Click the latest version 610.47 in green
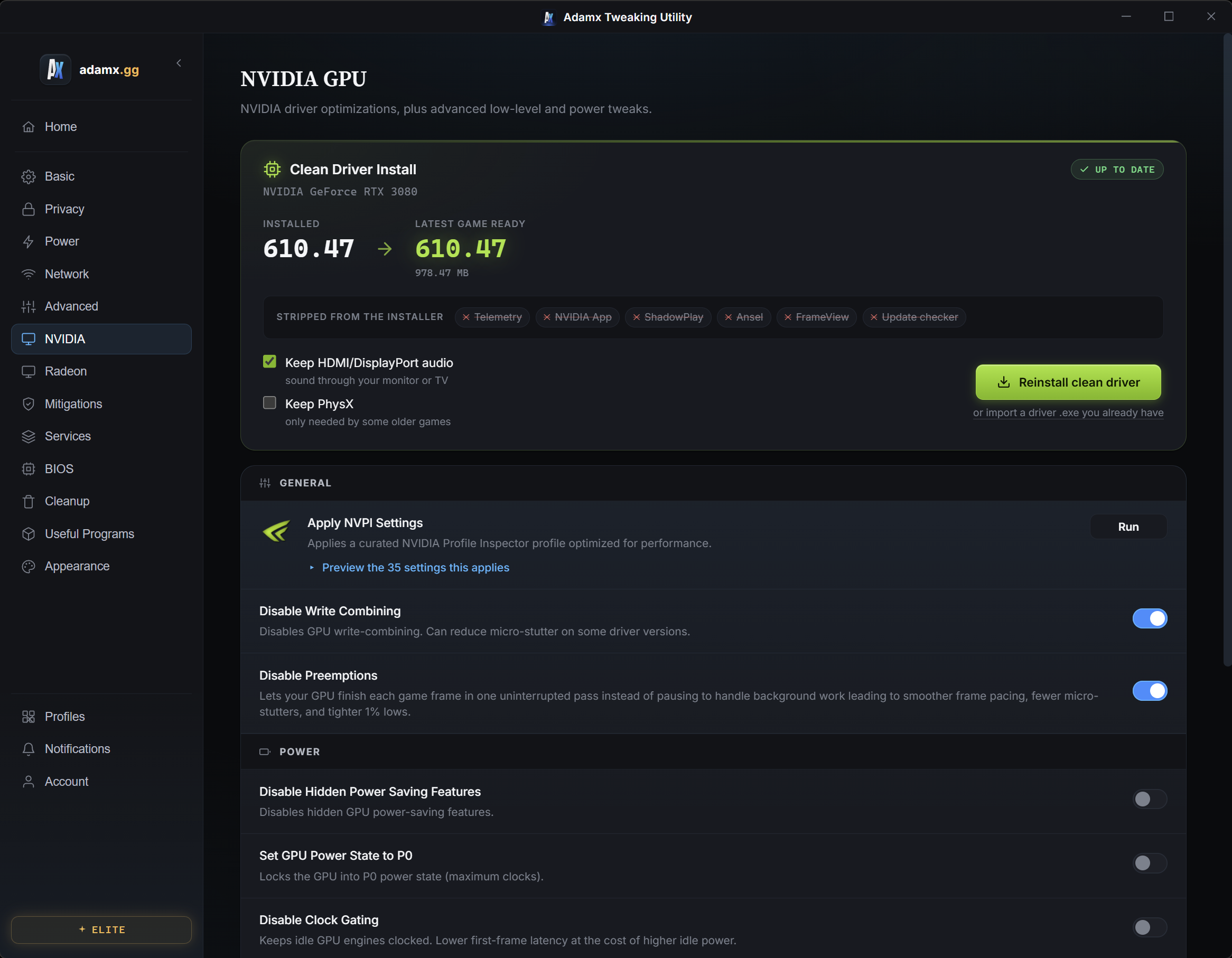 [x=461, y=249]
